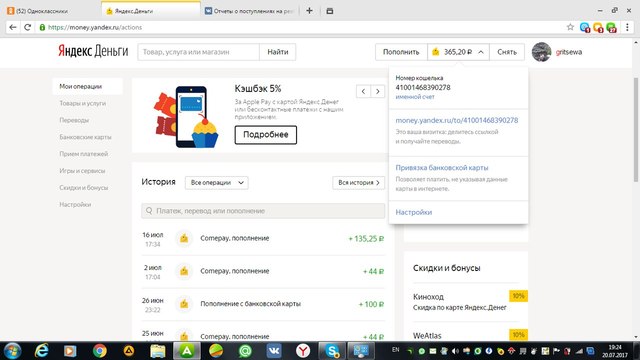Open the именной счет link
Screen dimensions: 640x360
coord(415,97)
